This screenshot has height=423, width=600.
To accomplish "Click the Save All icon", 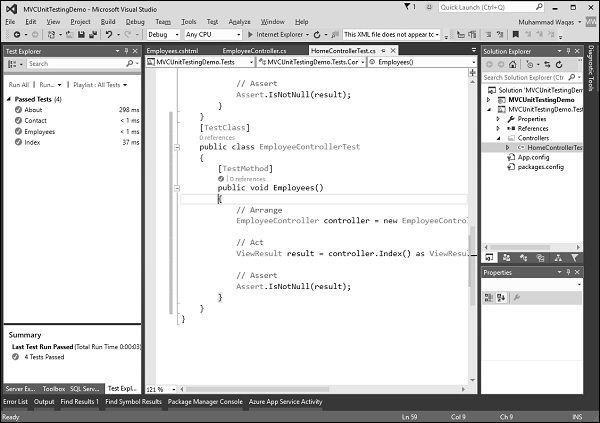I will point(93,34).
